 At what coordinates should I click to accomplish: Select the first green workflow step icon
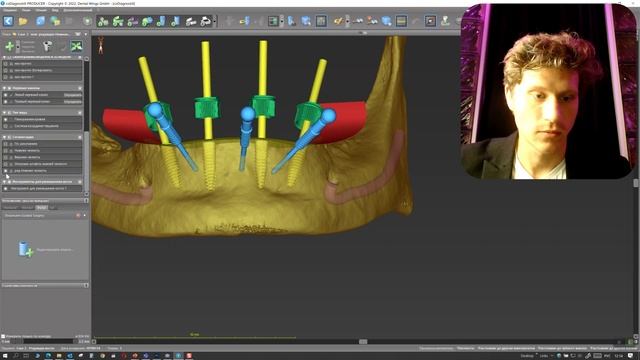coord(103,21)
